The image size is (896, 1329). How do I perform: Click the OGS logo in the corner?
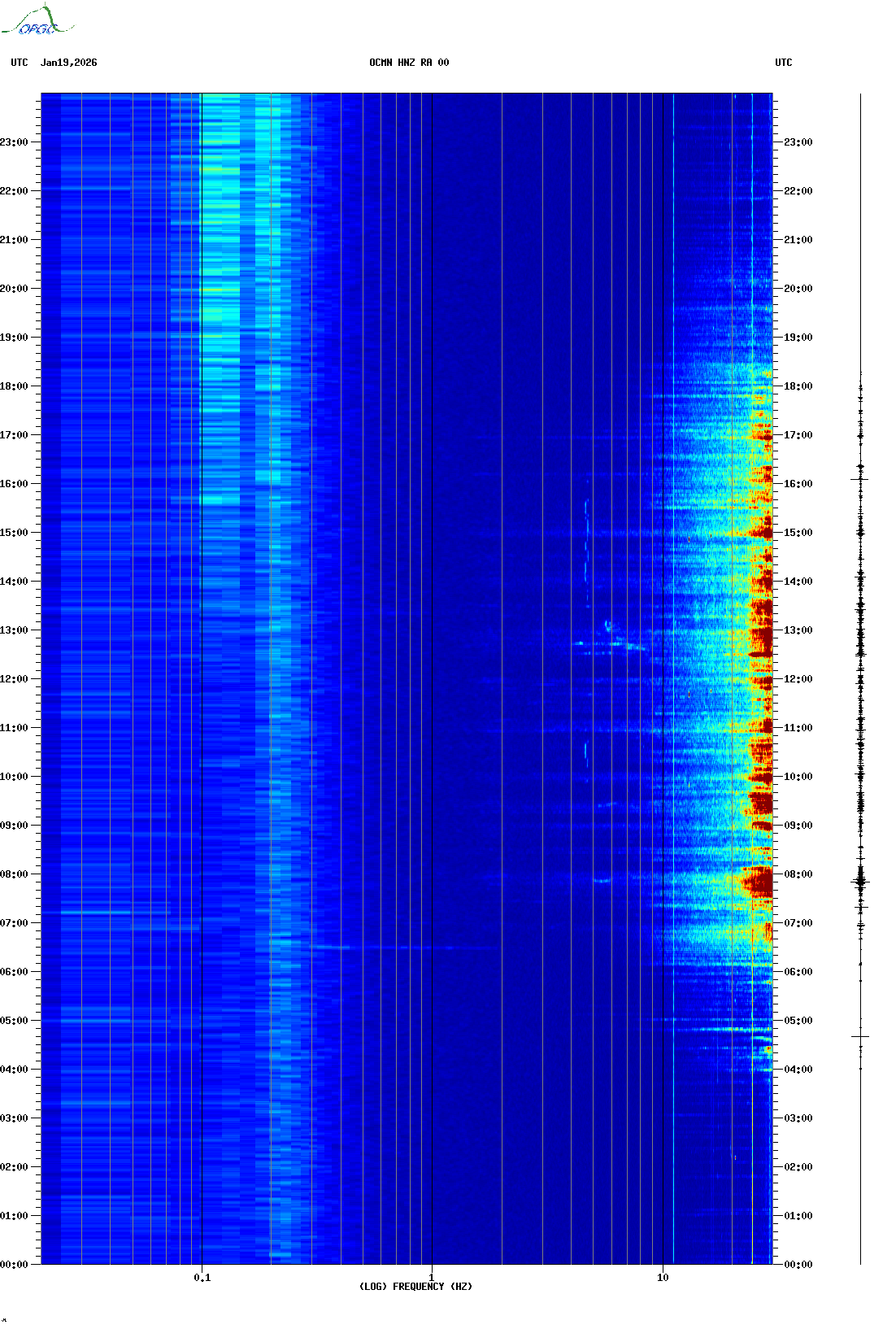tap(37, 21)
